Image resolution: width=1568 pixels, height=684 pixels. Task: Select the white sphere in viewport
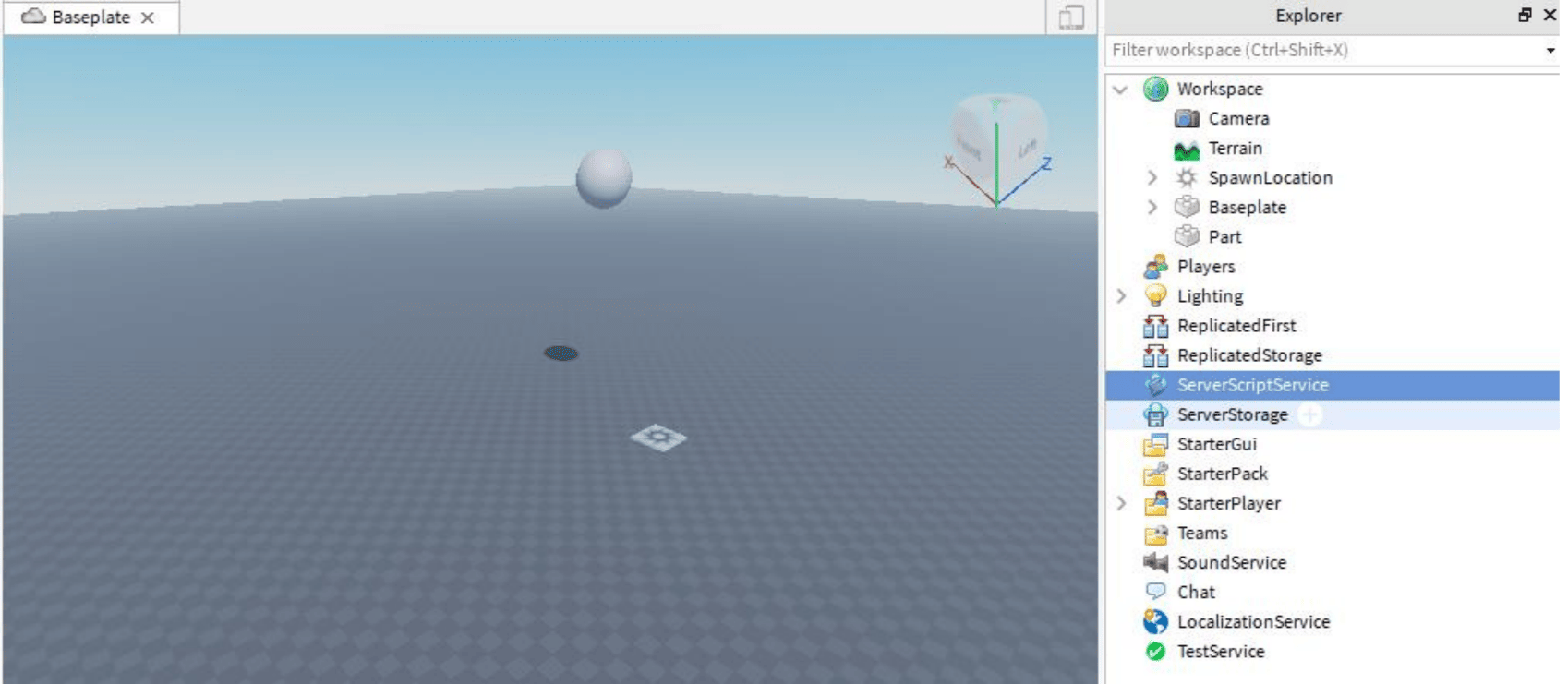tap(604, 177)
